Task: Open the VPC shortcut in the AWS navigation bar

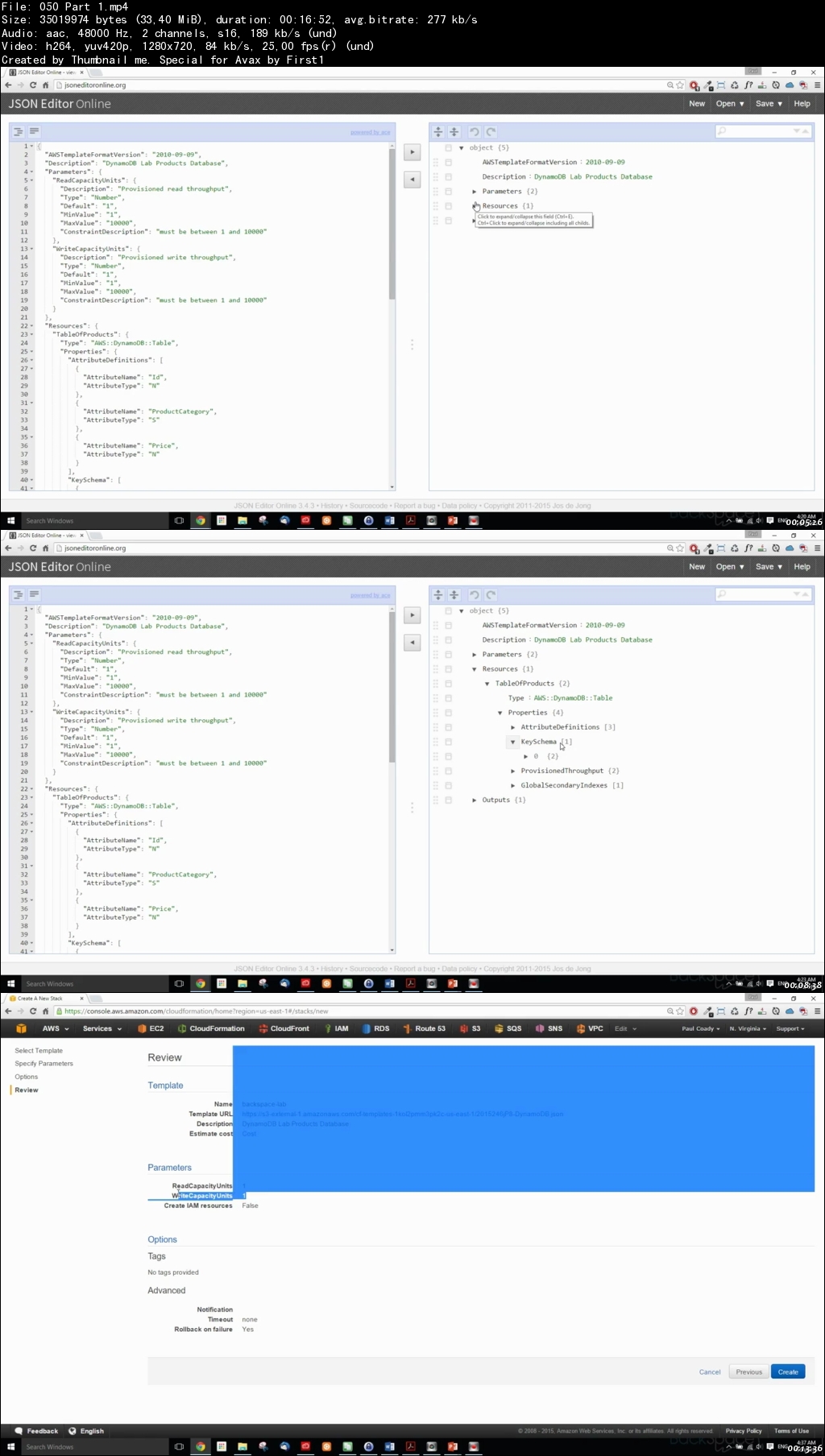Action: click(x=590, y=1028)
